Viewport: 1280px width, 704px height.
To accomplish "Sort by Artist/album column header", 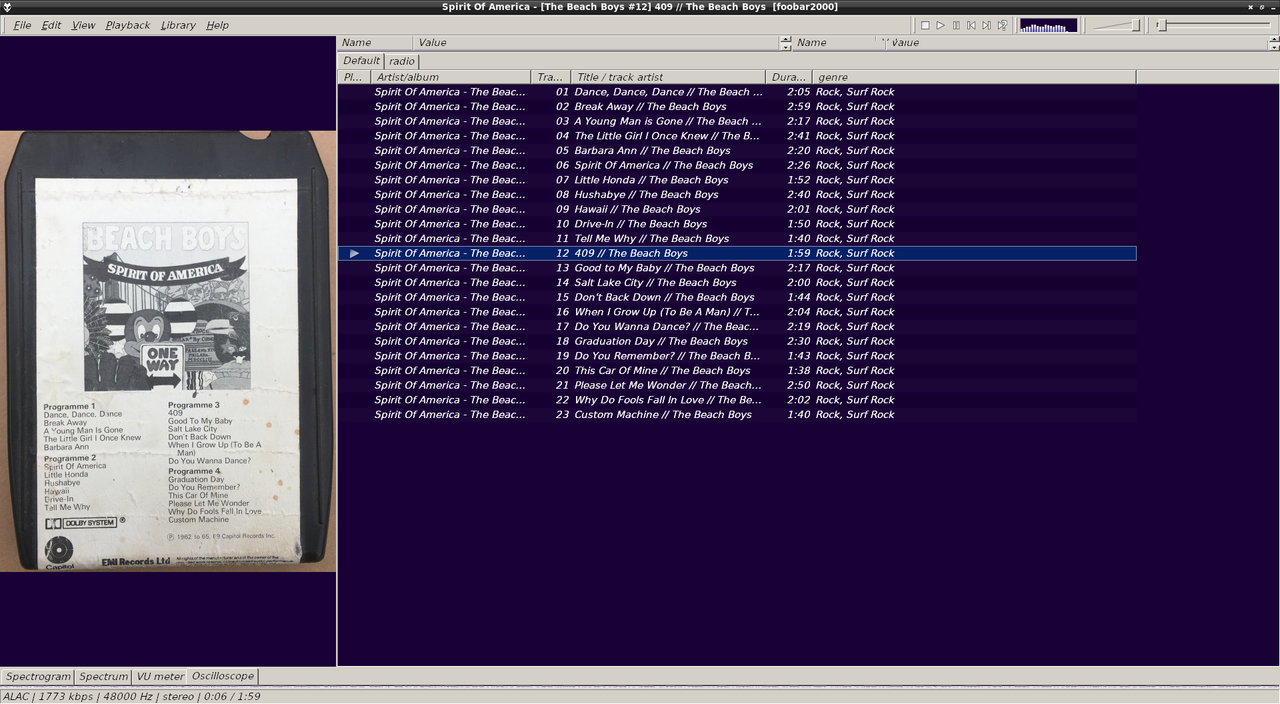I will click(451, 77).
